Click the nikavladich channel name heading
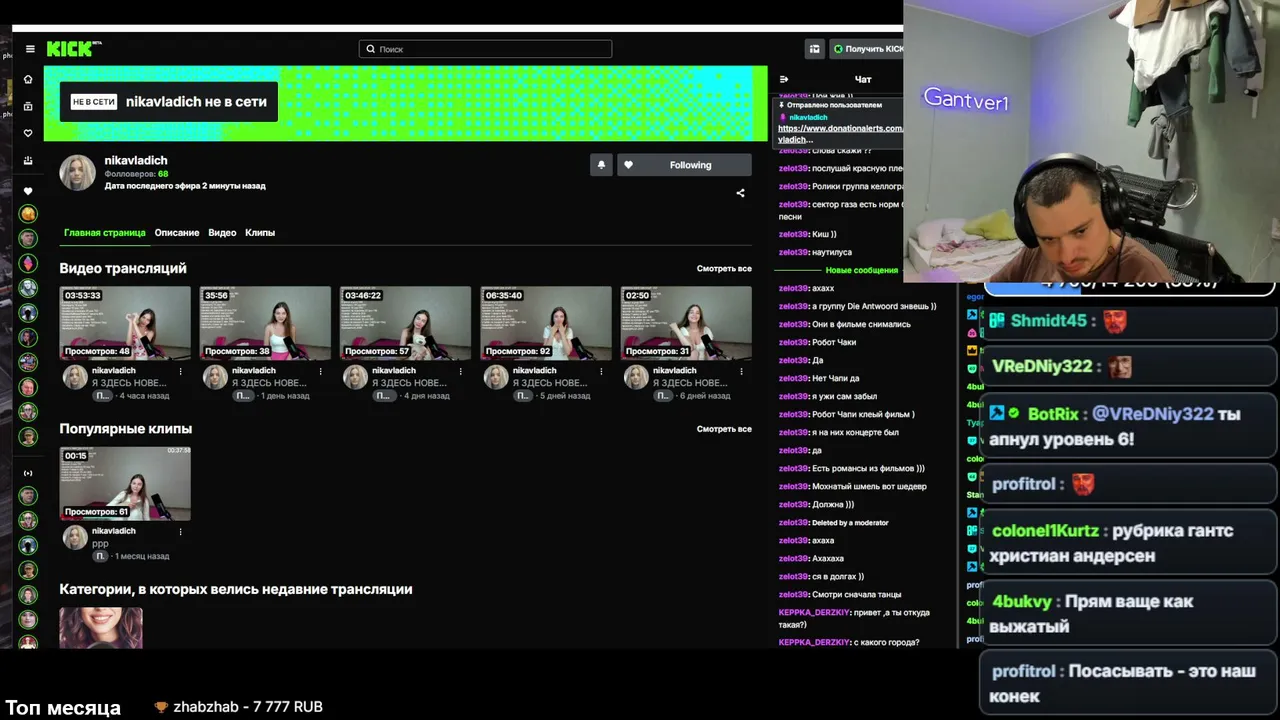The image size is (1280, 720). click(x=136, y=160)
